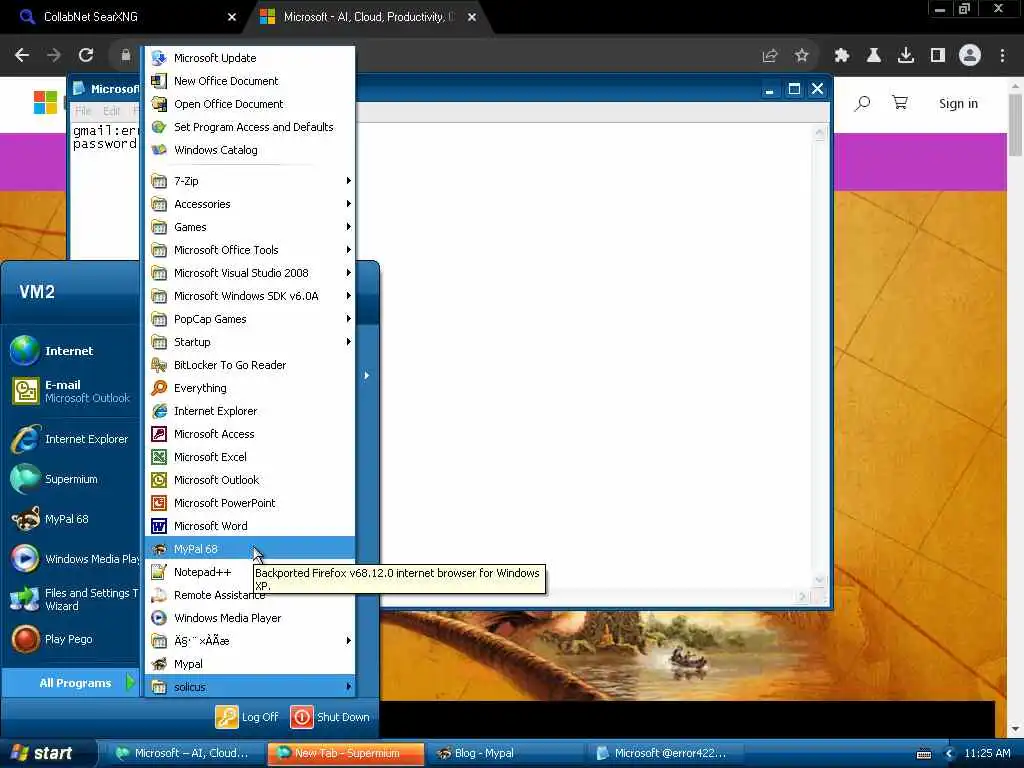This screenshot has width=1024, height=768.
Task: Open the browser downloads icon
Action: click(906, 56)
